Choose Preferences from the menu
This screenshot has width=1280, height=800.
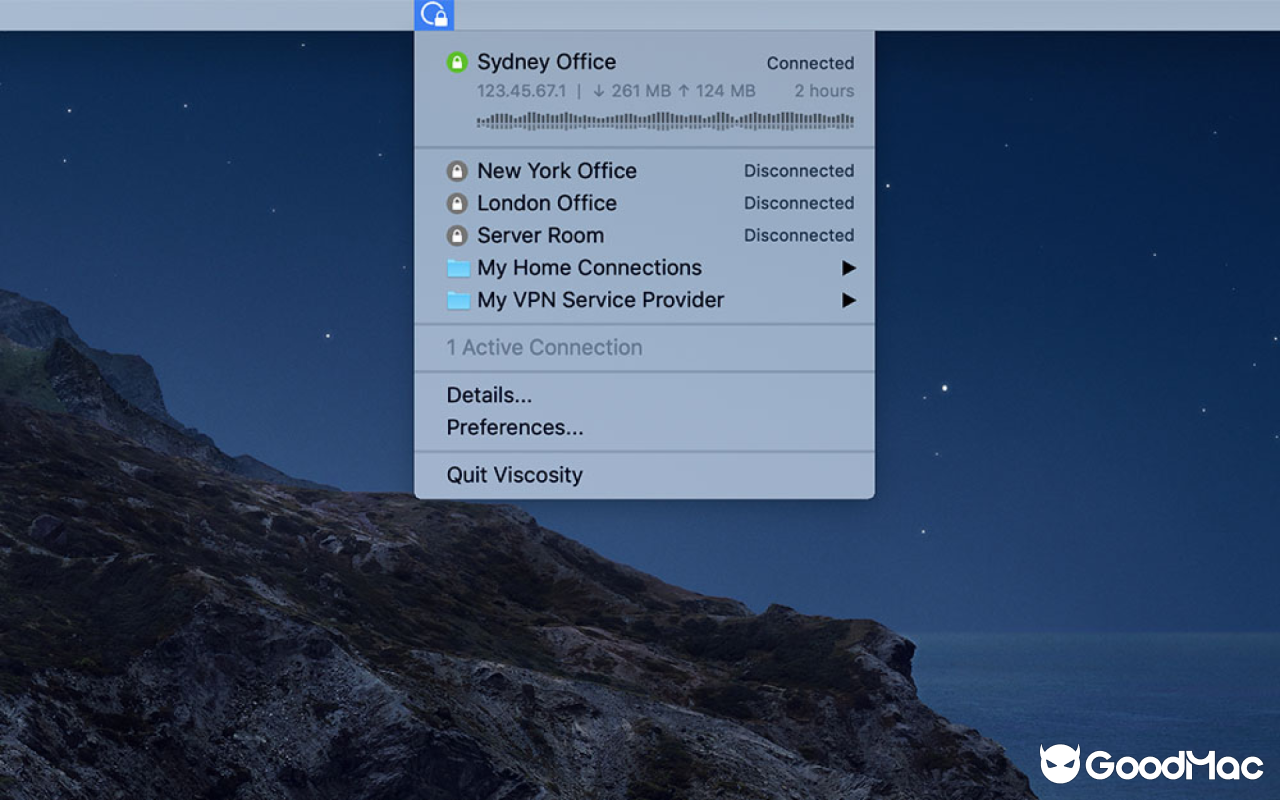coord(515,427)
